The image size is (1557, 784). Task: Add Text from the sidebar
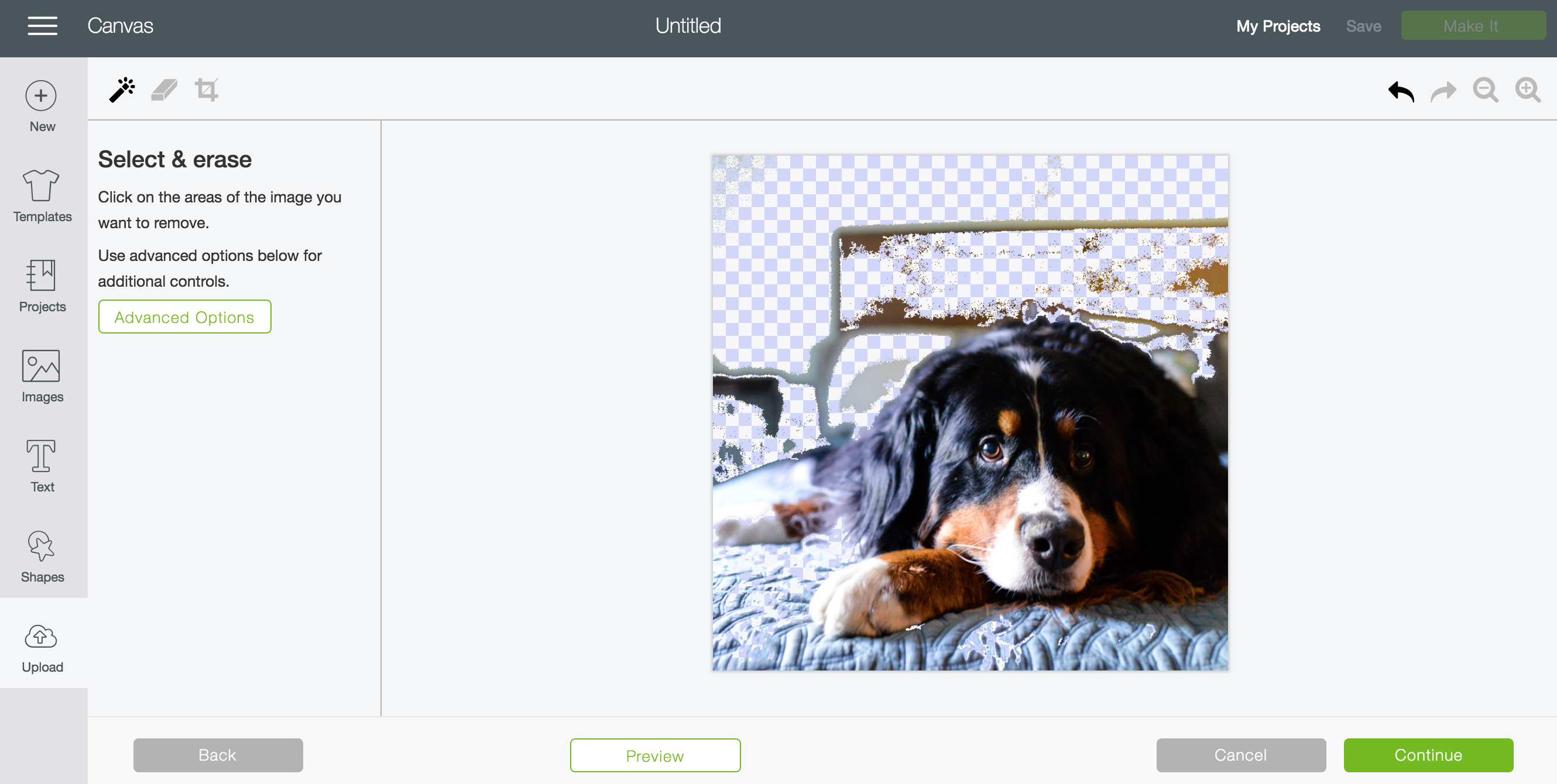tap(42, 466)
